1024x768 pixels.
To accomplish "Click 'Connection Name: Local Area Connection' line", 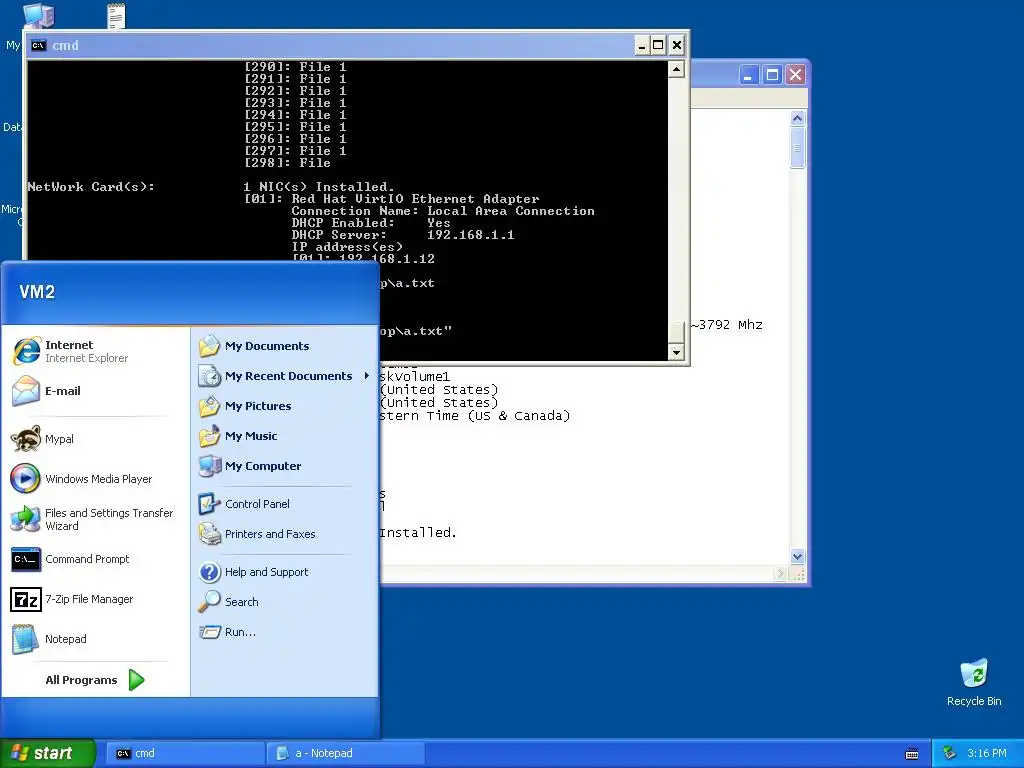I will pyautogui.click(x=443, y=211).
